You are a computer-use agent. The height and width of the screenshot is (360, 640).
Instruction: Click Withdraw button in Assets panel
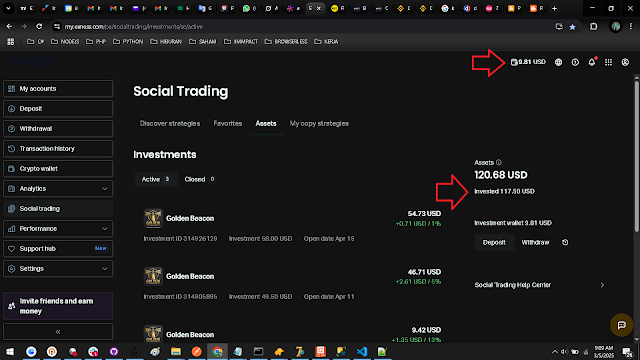535,242
